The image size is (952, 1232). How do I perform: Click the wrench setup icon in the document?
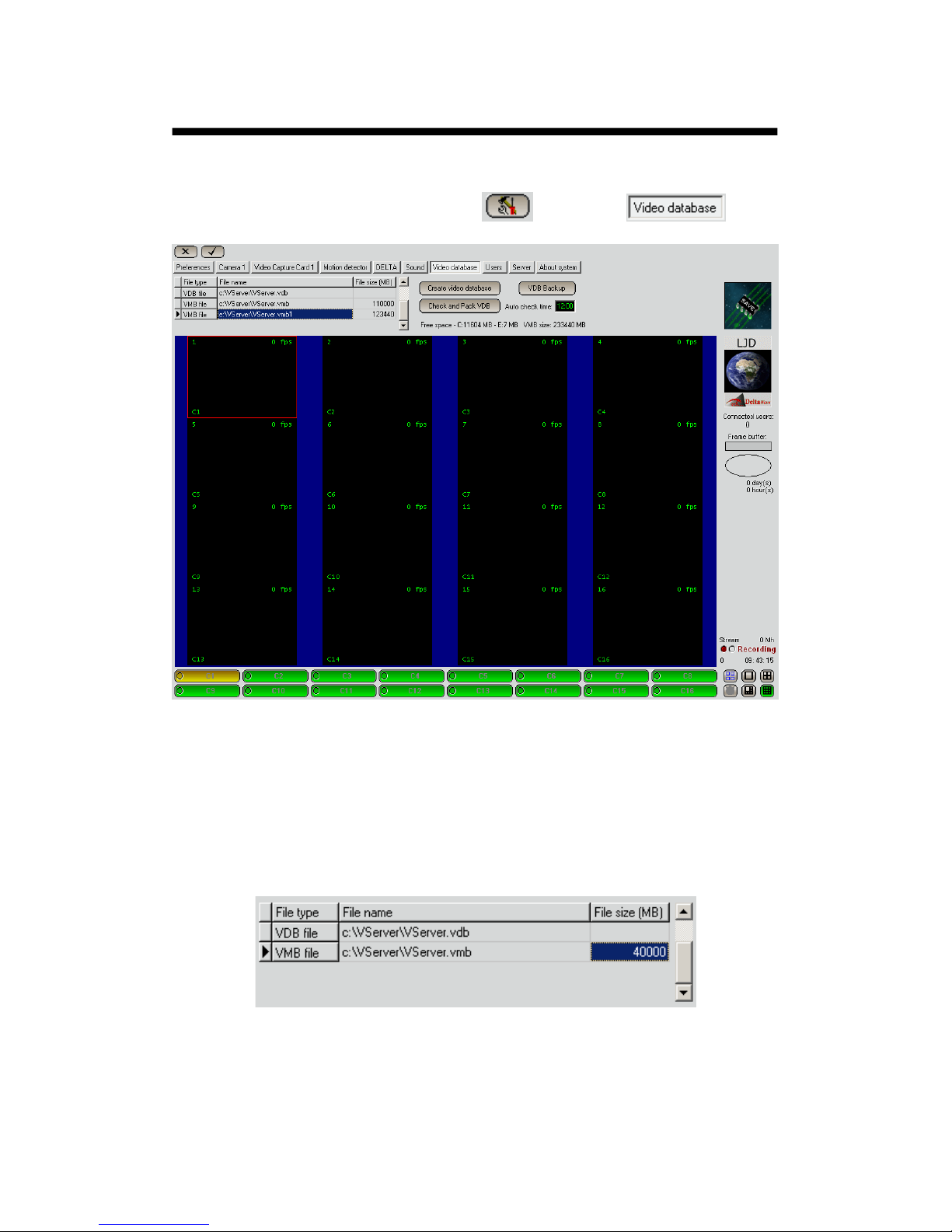[507, 206]
